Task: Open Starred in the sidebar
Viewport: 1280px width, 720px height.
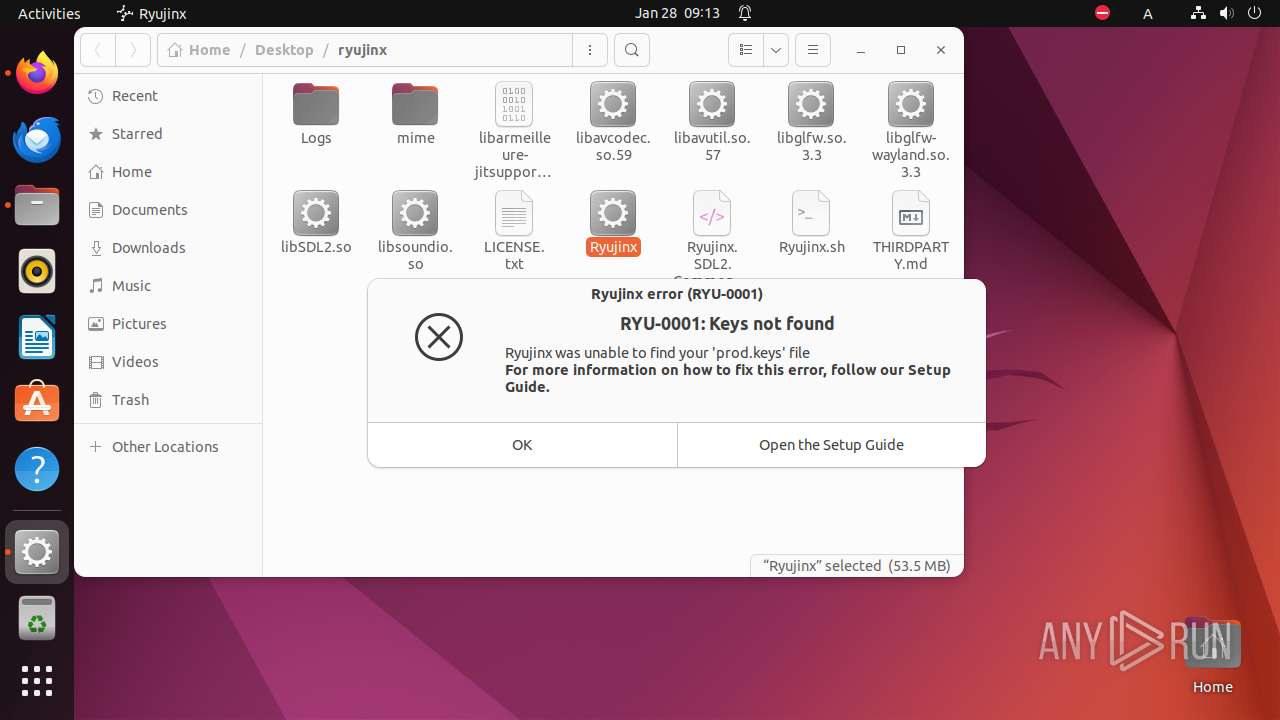Action: 168,134
